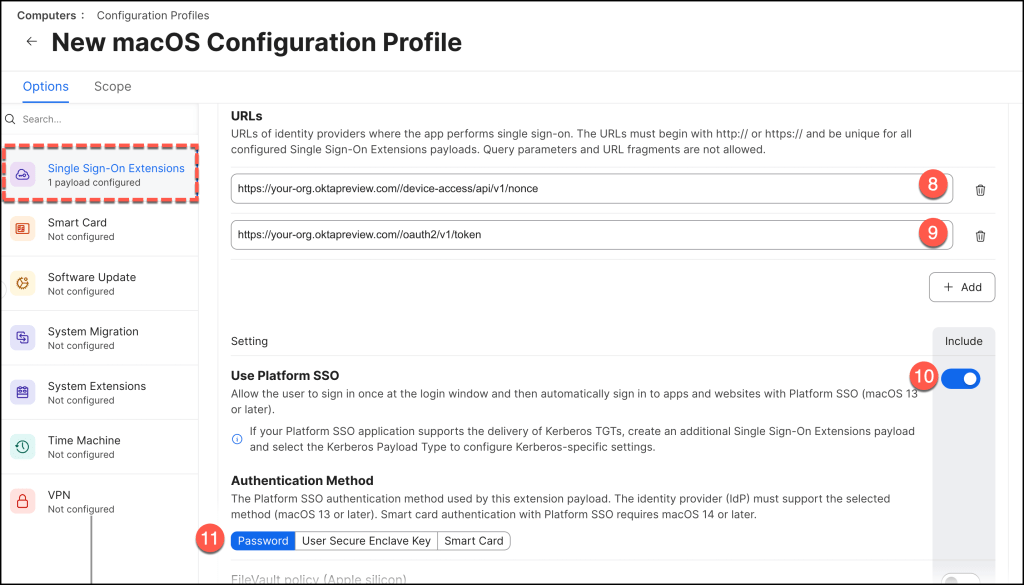
Task: Click the payload Search field
Action: [x=100, y=119]
